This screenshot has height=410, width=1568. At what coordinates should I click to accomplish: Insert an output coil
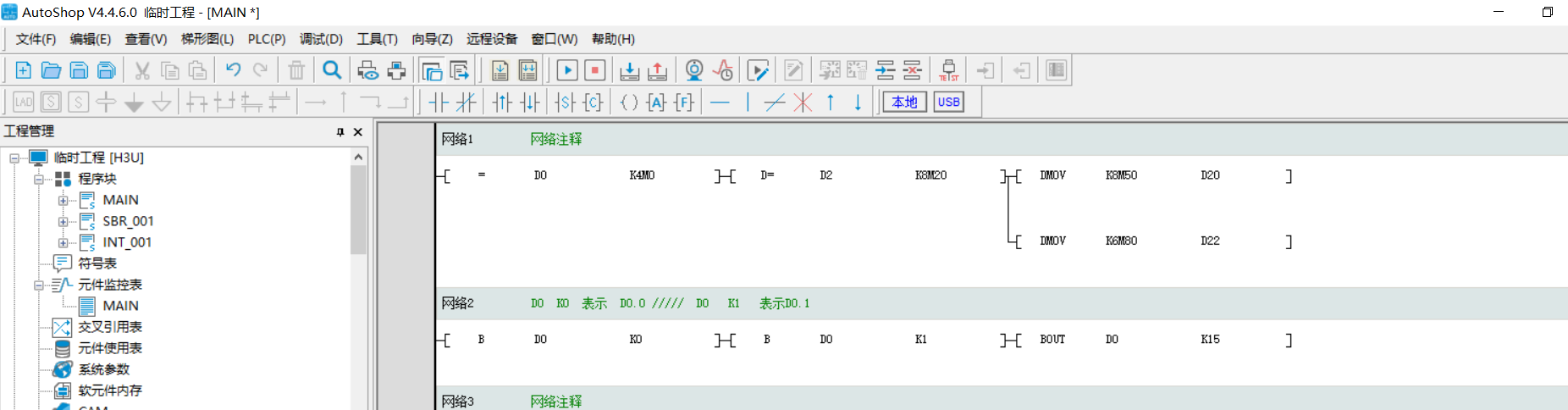coord(629,102)
